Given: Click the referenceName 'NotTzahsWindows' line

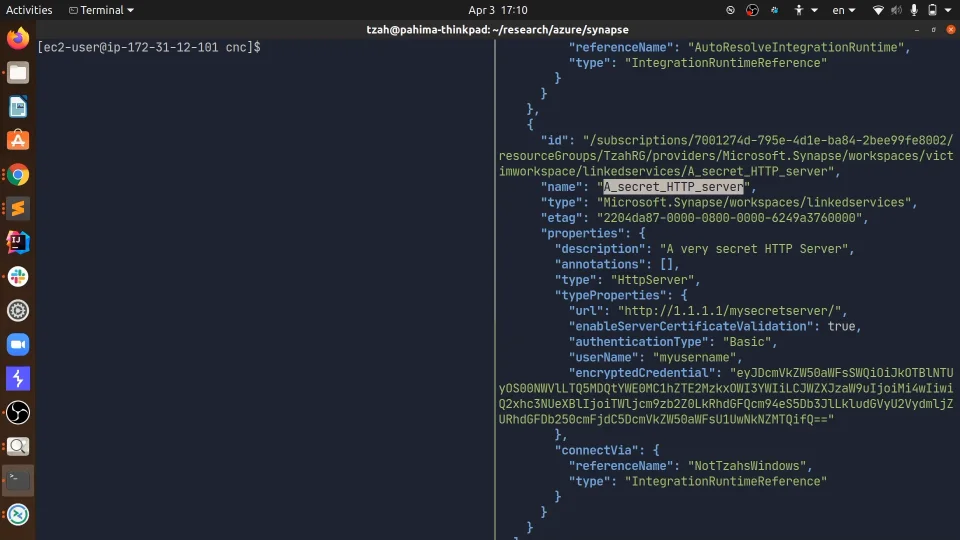Looking at the screenshot, I should [x=691, y=465].
